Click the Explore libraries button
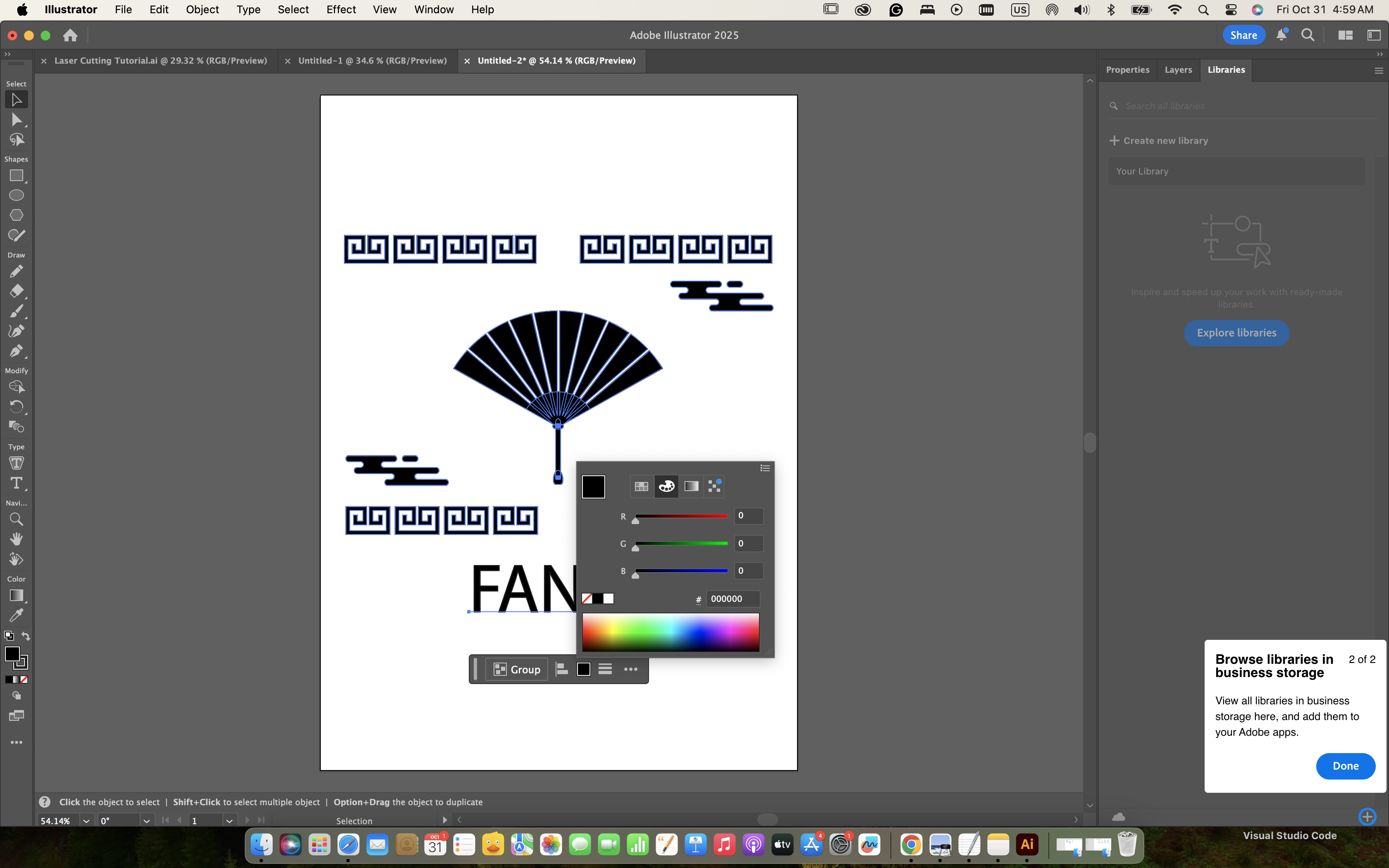The image size is (1389, 868). tap(1236, 333)
